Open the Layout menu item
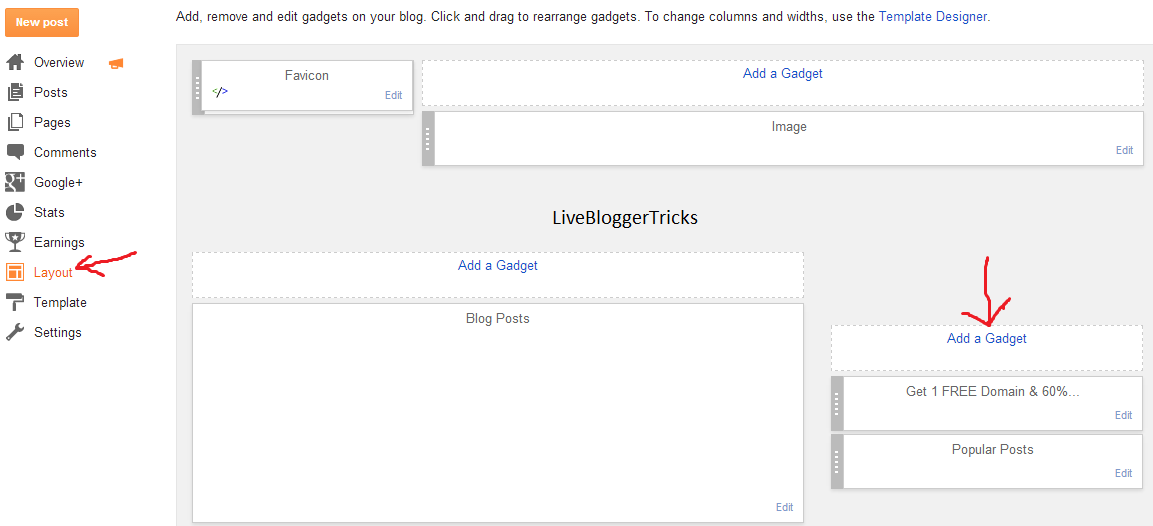 point(53,272)
